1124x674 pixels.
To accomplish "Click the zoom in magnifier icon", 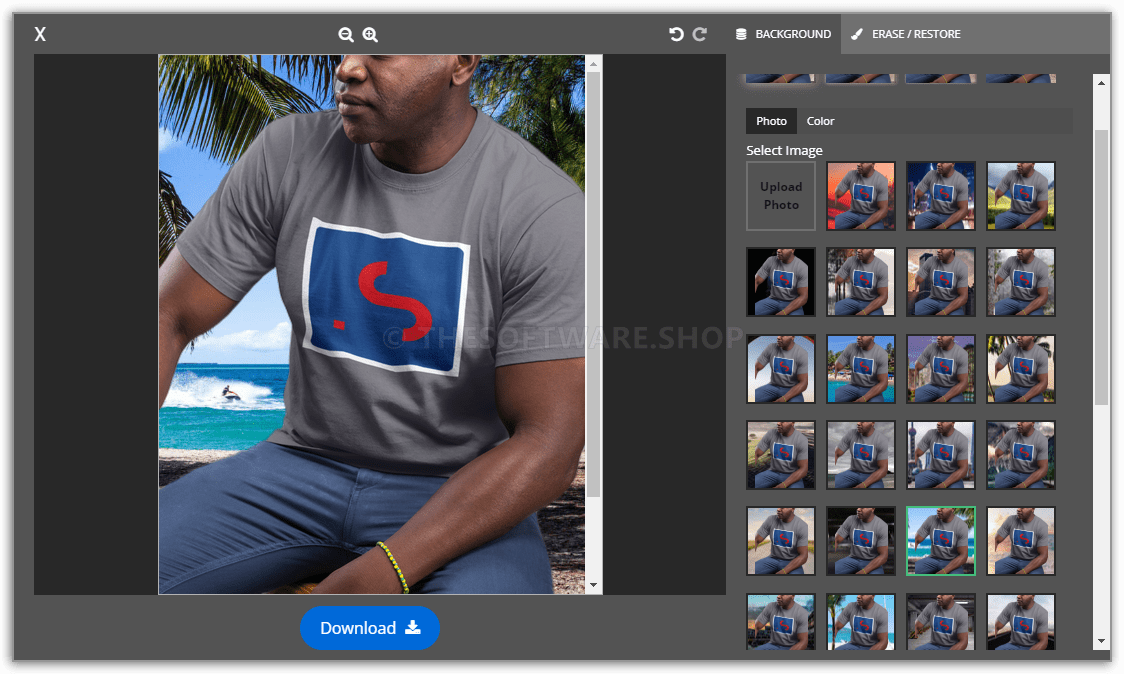I will 370,34.
